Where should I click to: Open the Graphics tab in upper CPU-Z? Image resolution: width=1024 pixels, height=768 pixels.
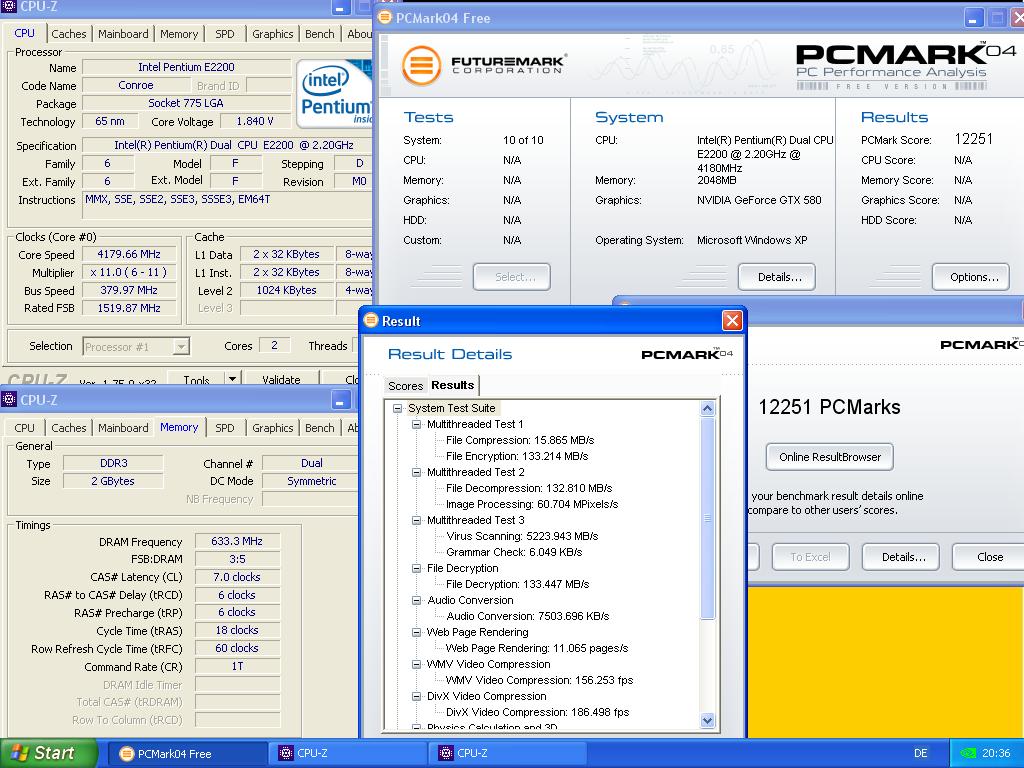[x=272, y=34]
